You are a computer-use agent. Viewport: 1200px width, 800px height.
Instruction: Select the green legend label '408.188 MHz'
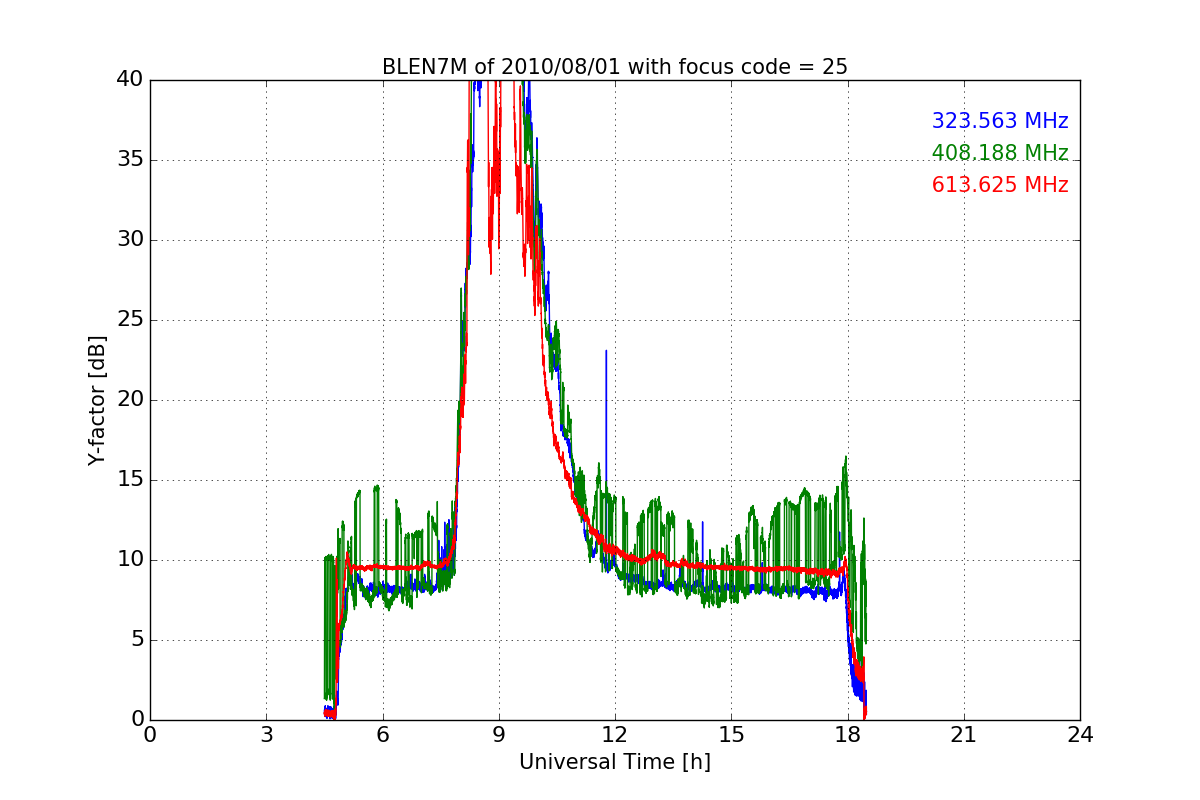click(x=1000, y=153)
